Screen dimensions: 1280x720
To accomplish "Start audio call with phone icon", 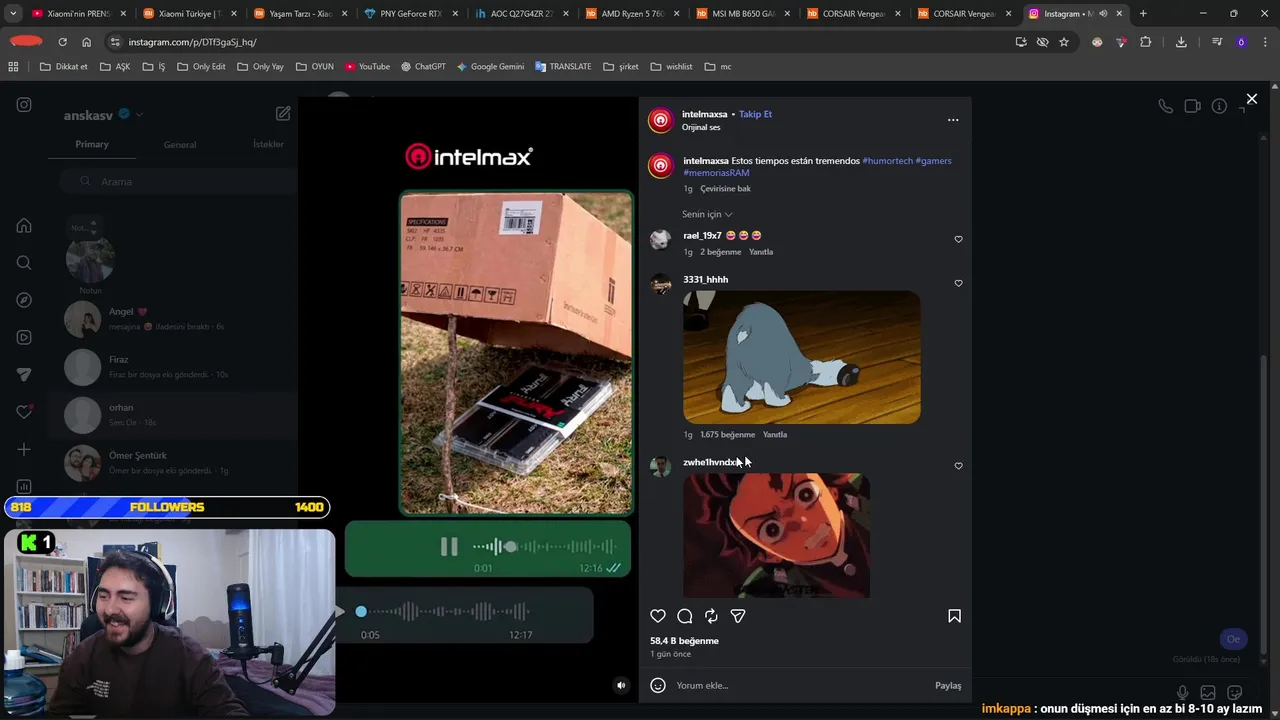I will [1165, 106].
